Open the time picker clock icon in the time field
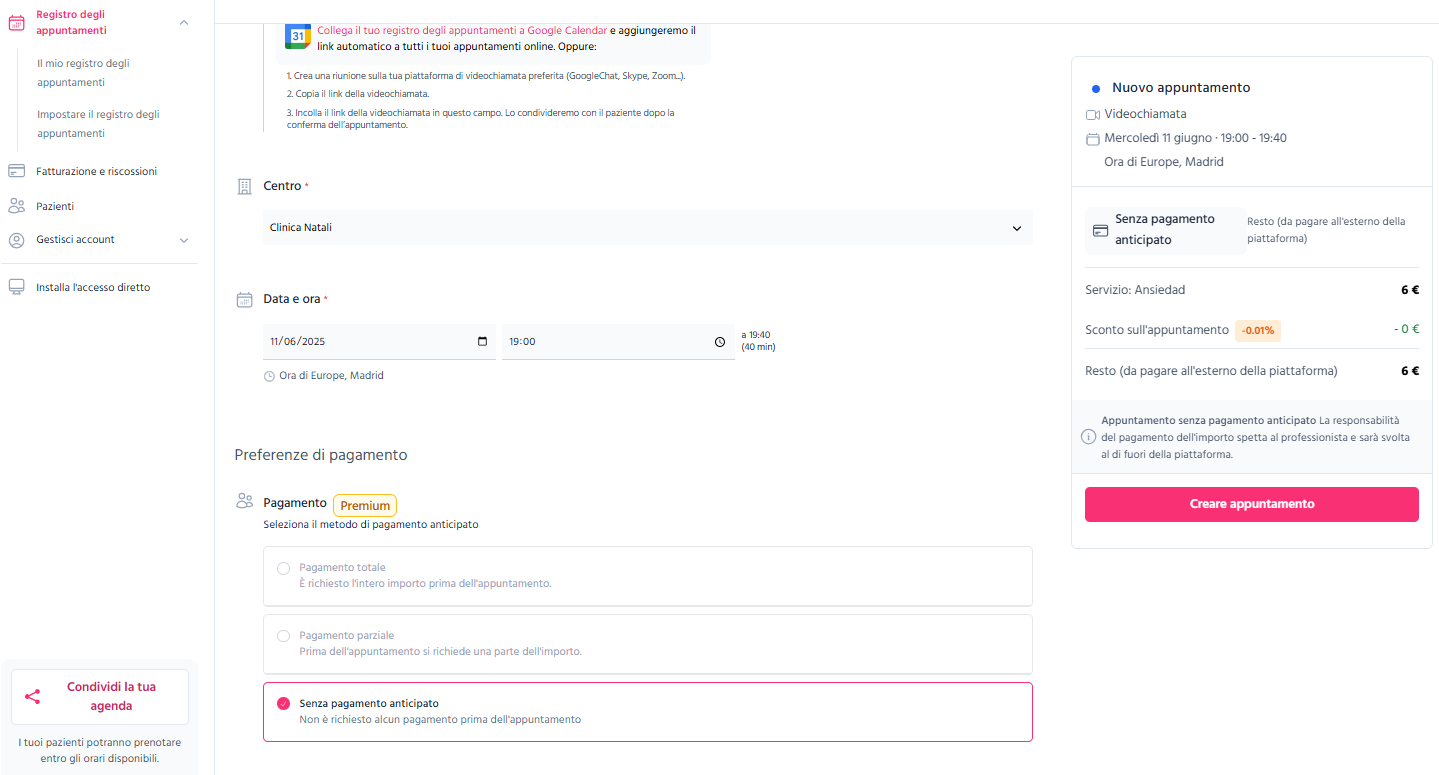 point(720,342)
